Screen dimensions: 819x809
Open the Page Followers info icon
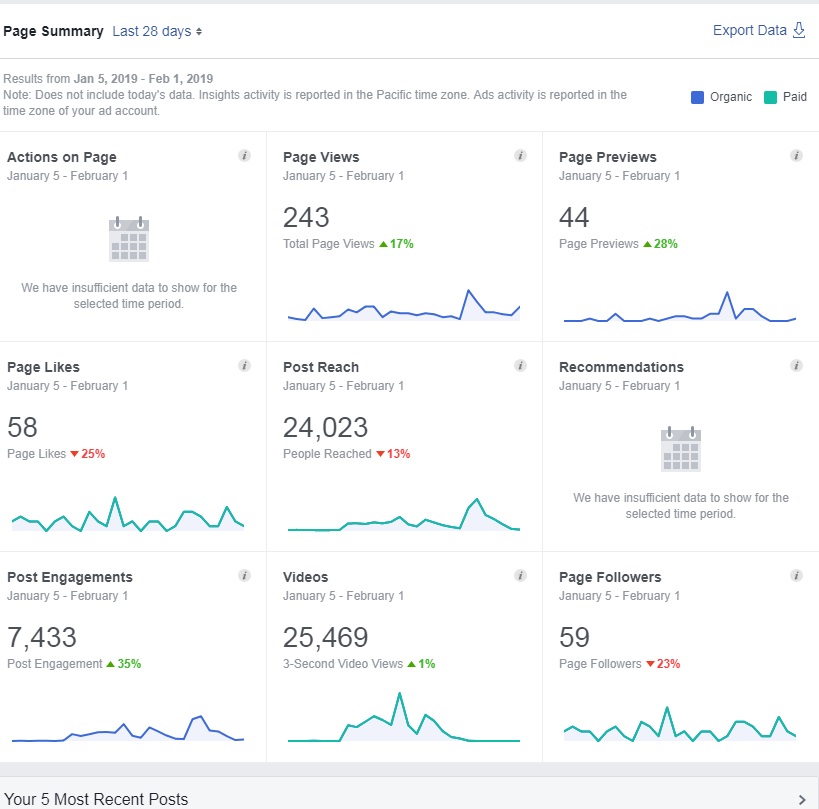point(795,576)
